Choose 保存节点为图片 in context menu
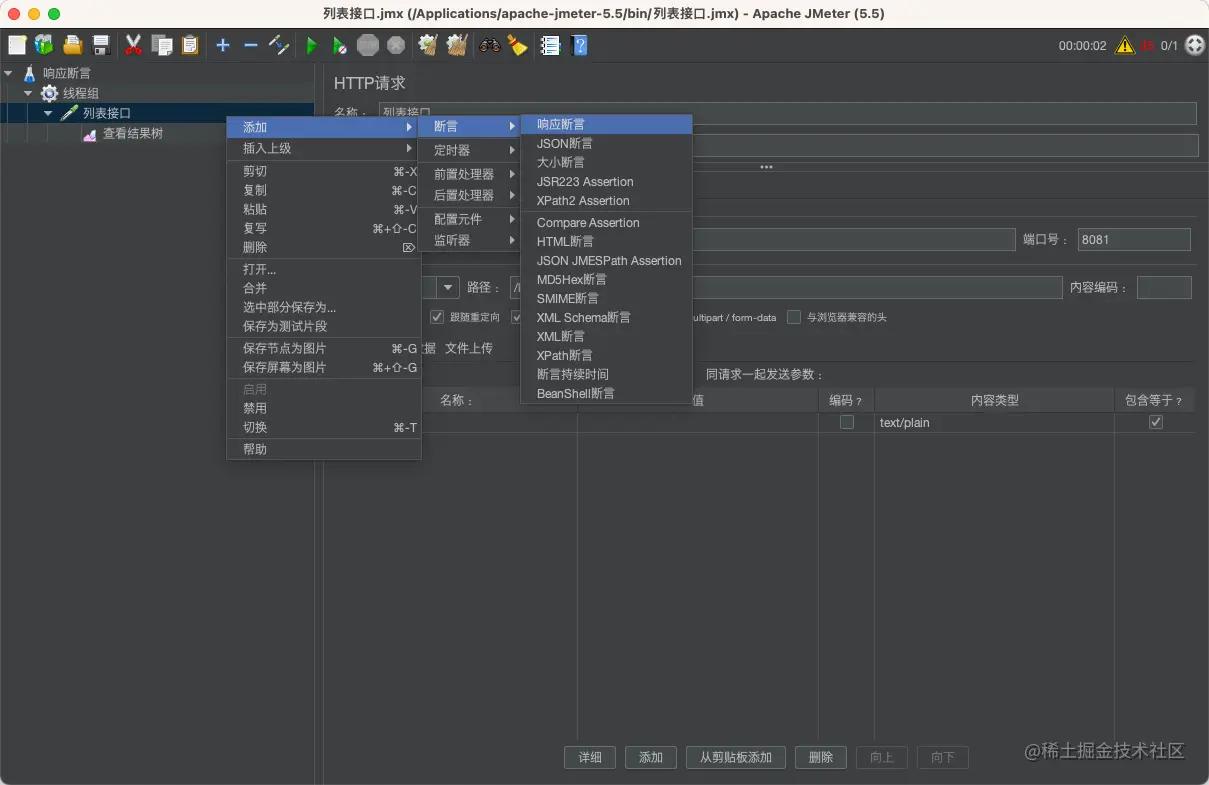 pos(324,348)
